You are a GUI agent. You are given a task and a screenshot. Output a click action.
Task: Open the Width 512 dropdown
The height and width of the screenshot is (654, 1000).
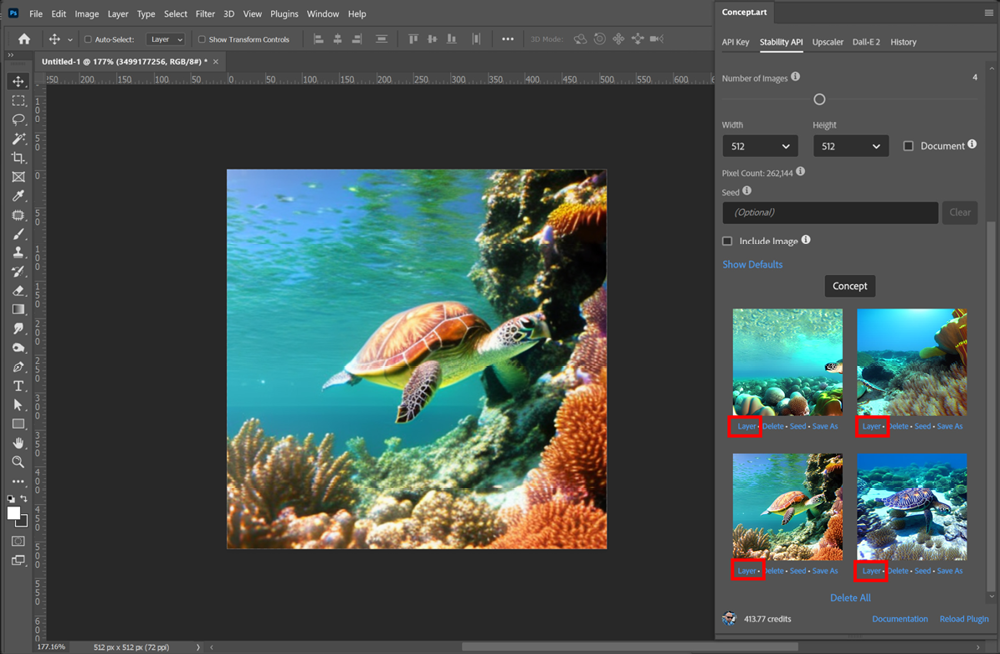point(760,146)
